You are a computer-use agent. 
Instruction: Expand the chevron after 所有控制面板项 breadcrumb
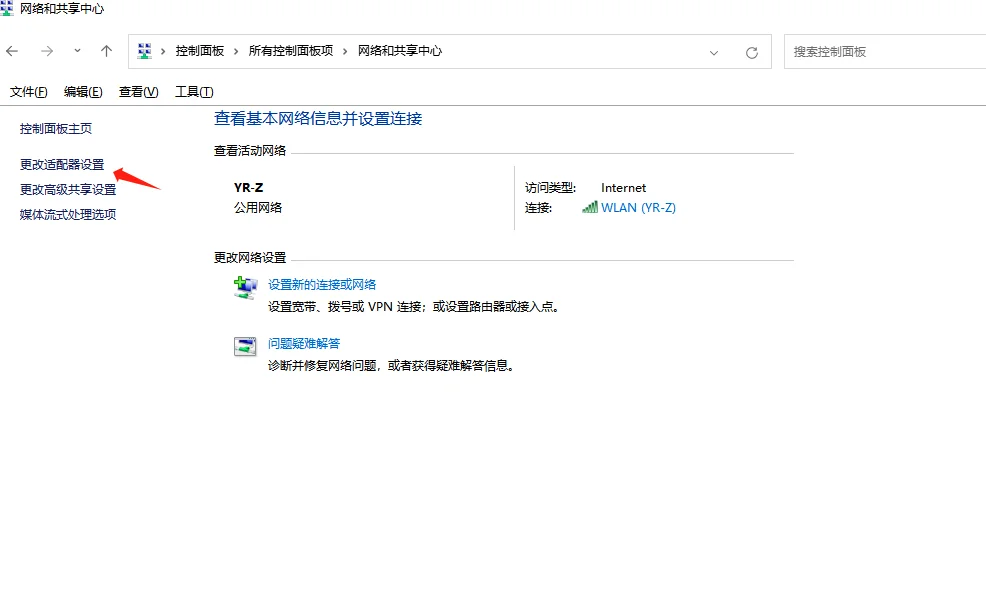(345, 52)
